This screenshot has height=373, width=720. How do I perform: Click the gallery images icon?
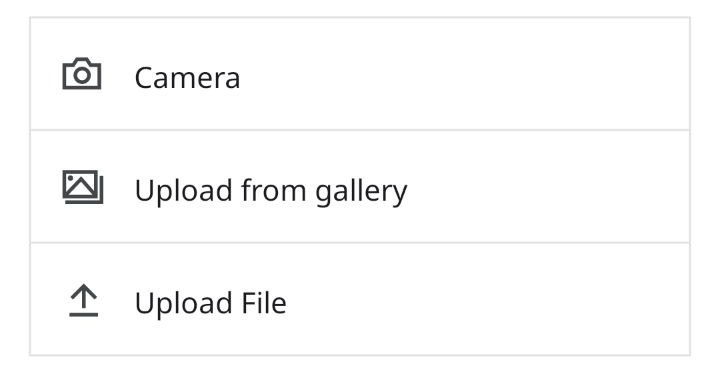(x=83, y=186)
